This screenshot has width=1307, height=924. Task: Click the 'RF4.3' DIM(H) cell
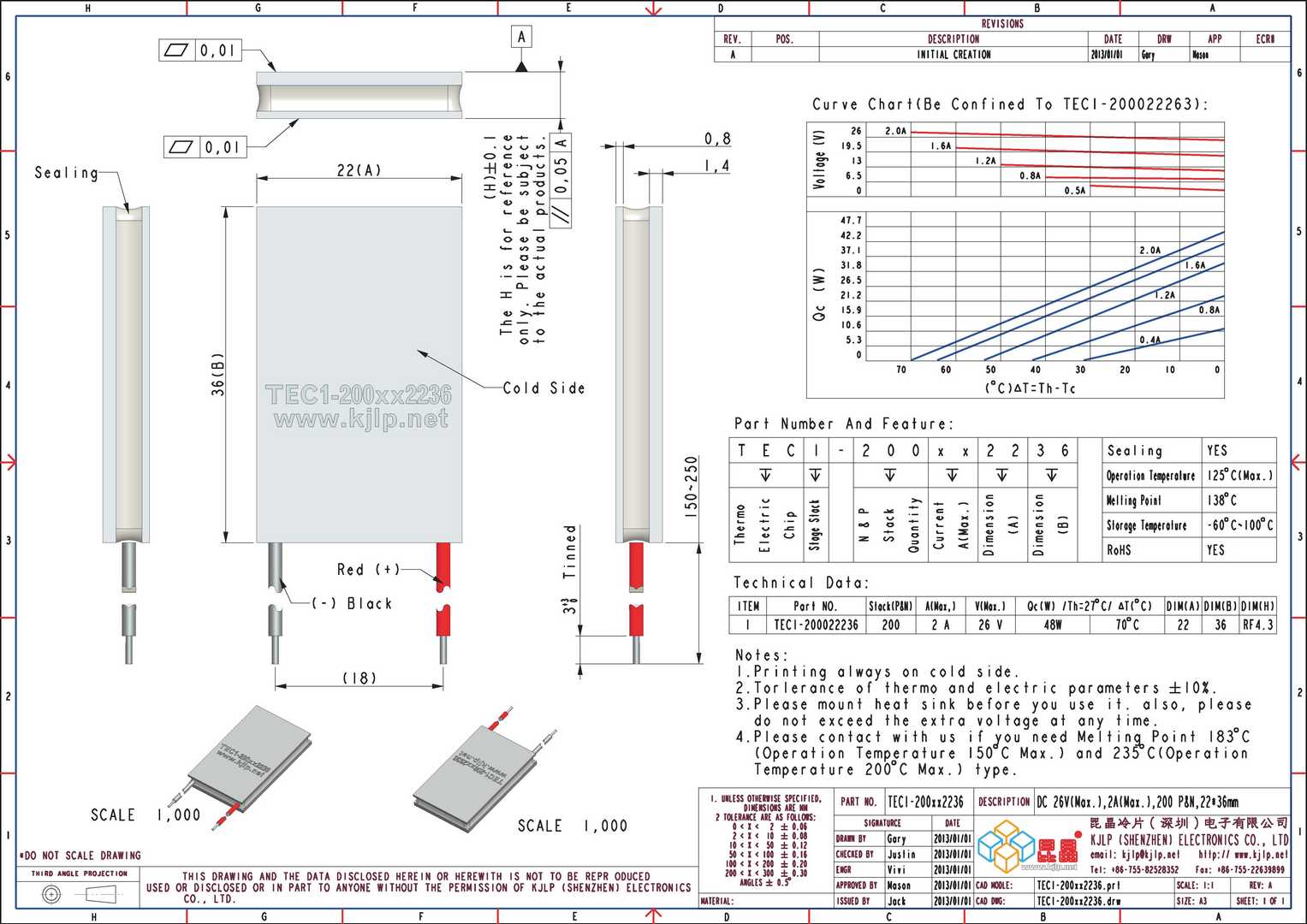(x=1258, y=625)
